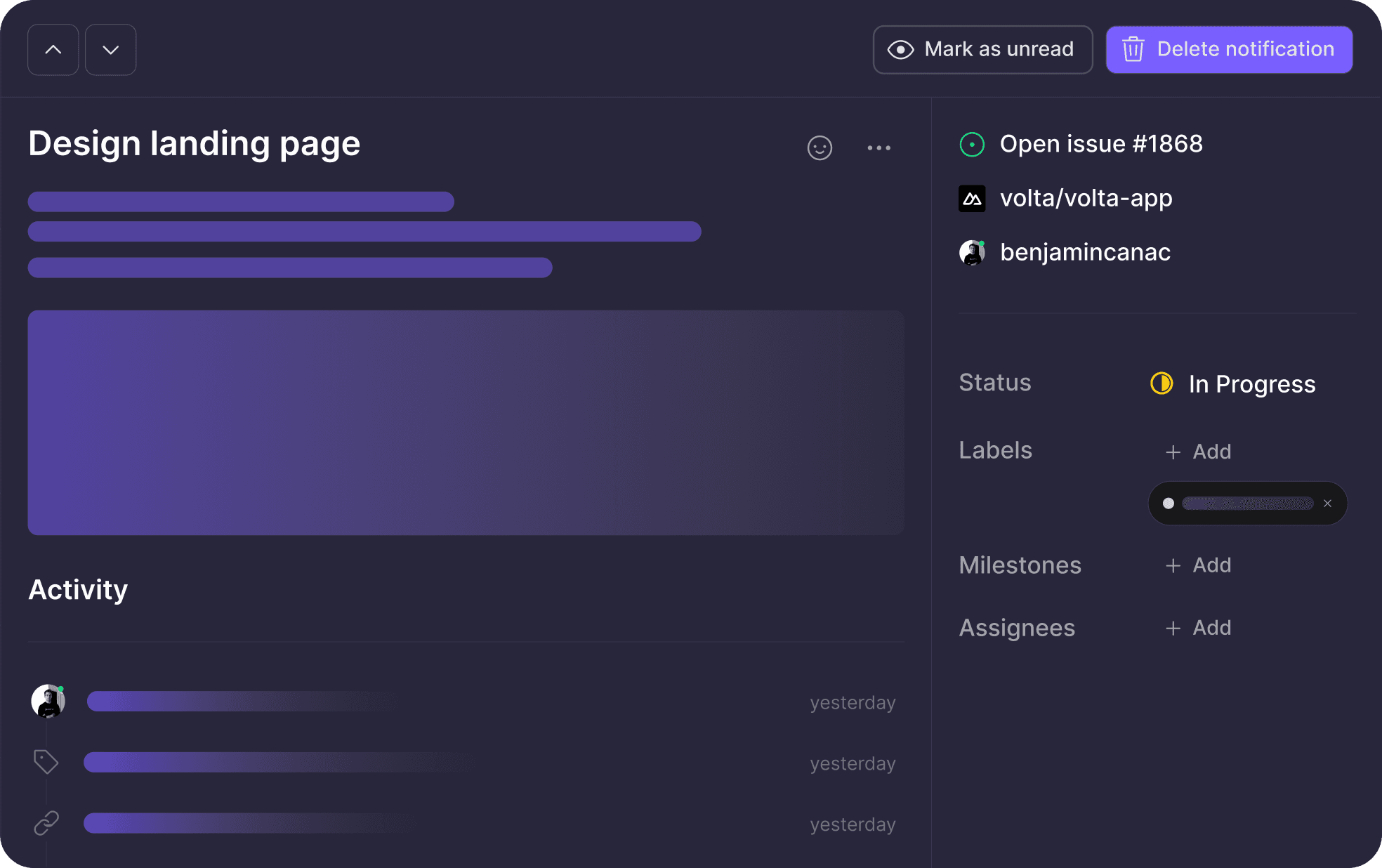This screenshot has height=868, width=1382.
Task: Add an assignee via Assignees Add
Action: click(1199, 628)
